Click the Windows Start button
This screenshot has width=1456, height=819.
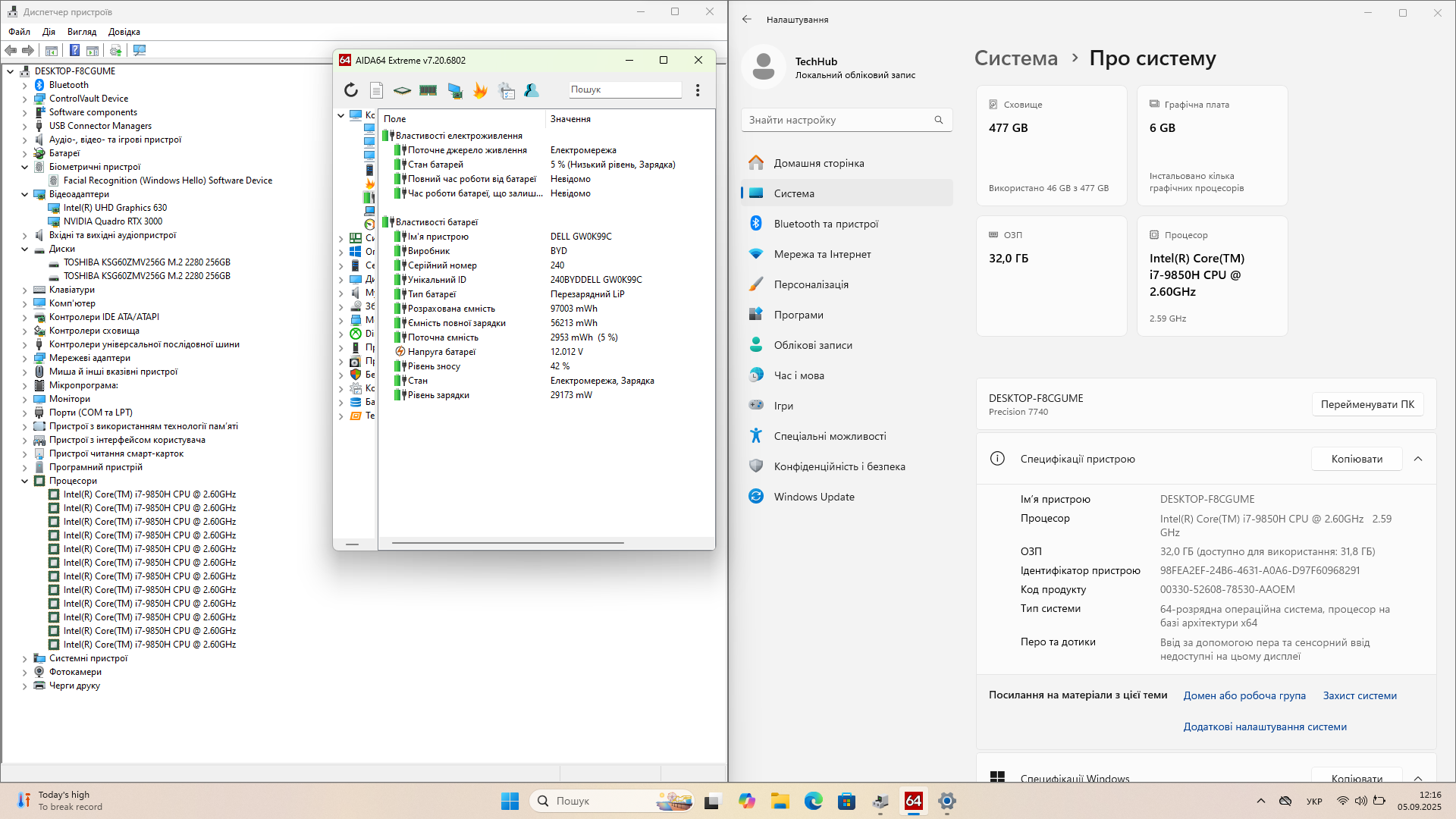[510, 801]
